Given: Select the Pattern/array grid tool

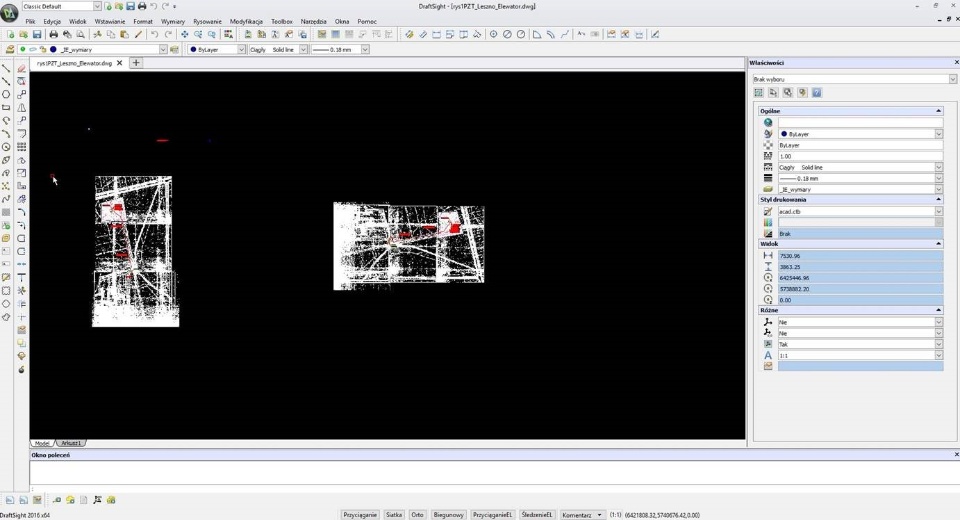Looking at the screenshot, I should point(21,147).
